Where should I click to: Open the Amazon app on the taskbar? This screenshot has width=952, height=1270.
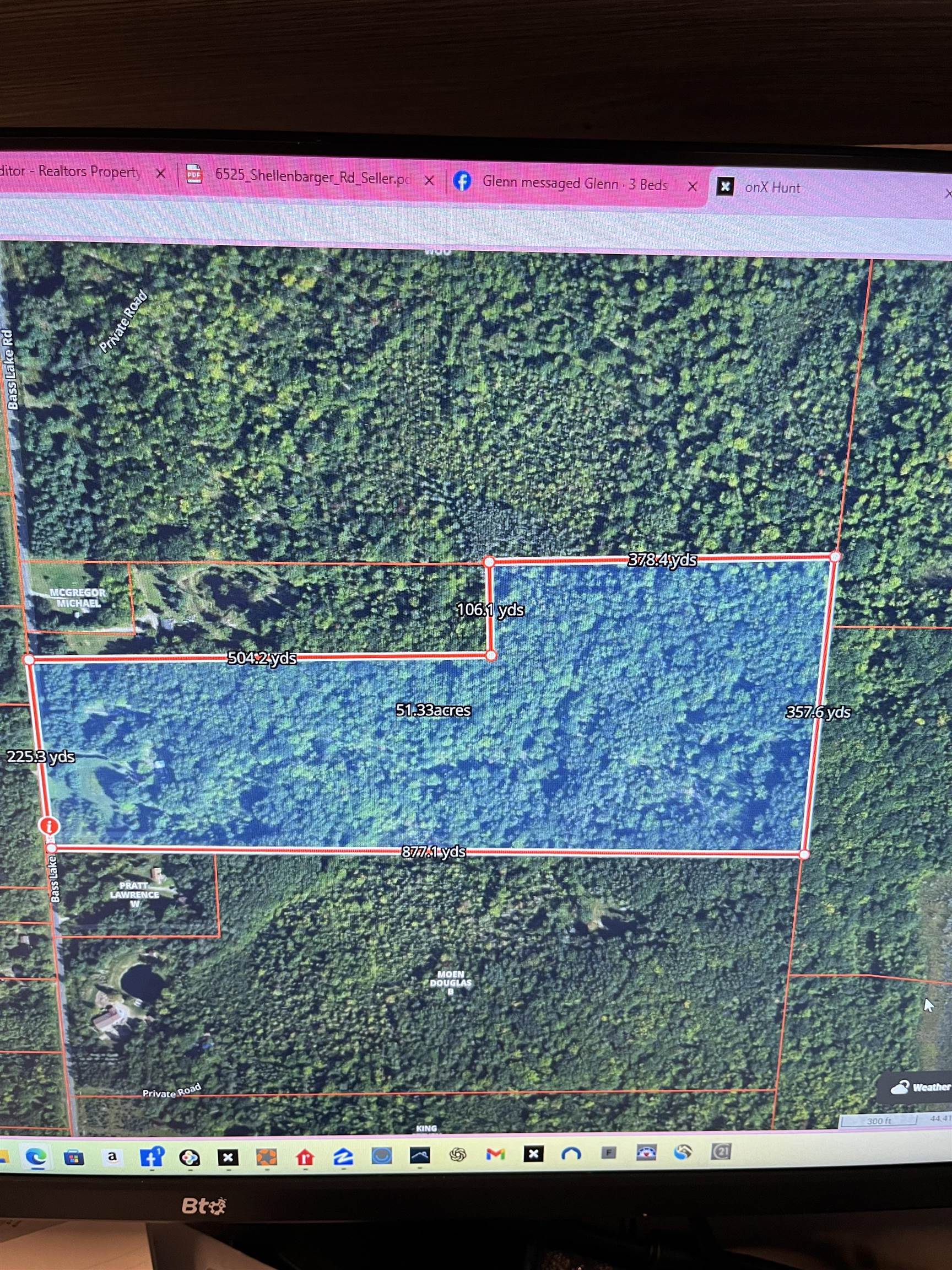pos(111,1158)
